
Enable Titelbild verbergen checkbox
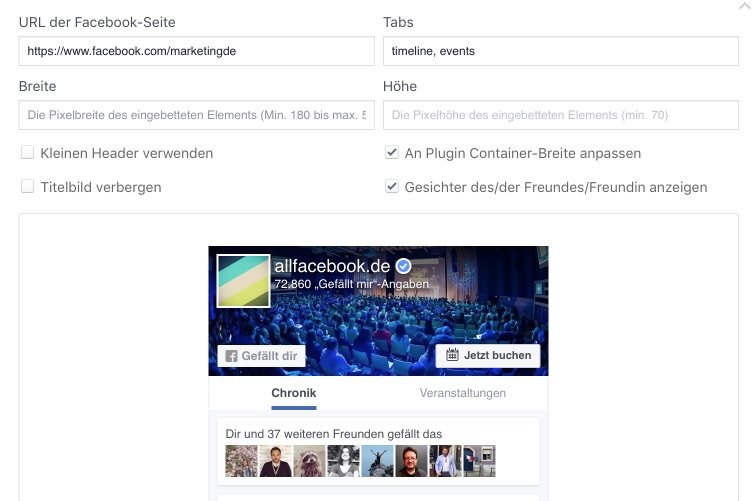27,186
